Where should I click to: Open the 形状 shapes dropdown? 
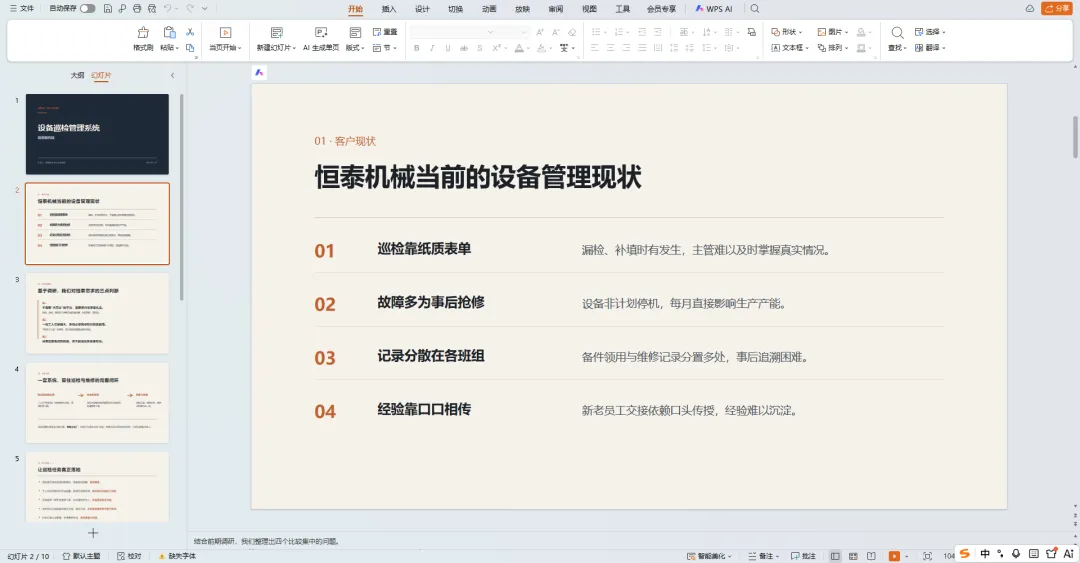coord(787,32)
